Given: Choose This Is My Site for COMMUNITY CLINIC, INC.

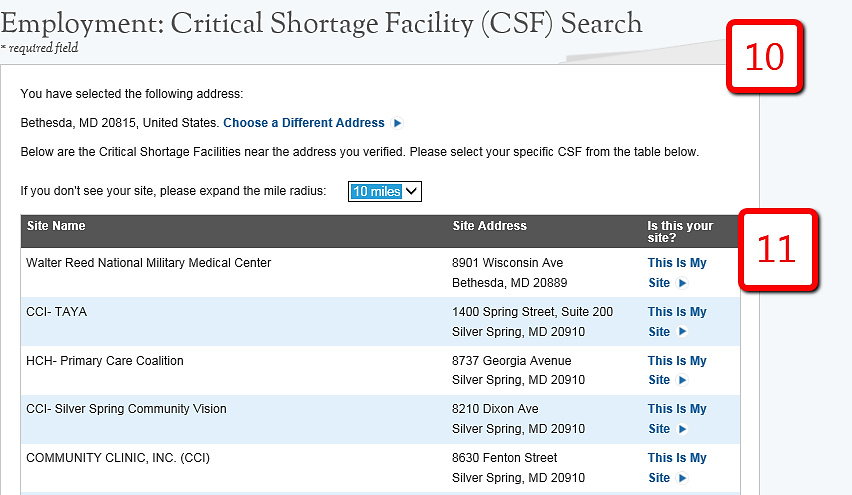Looking at the screenshot, I should (x=676, y=458).
